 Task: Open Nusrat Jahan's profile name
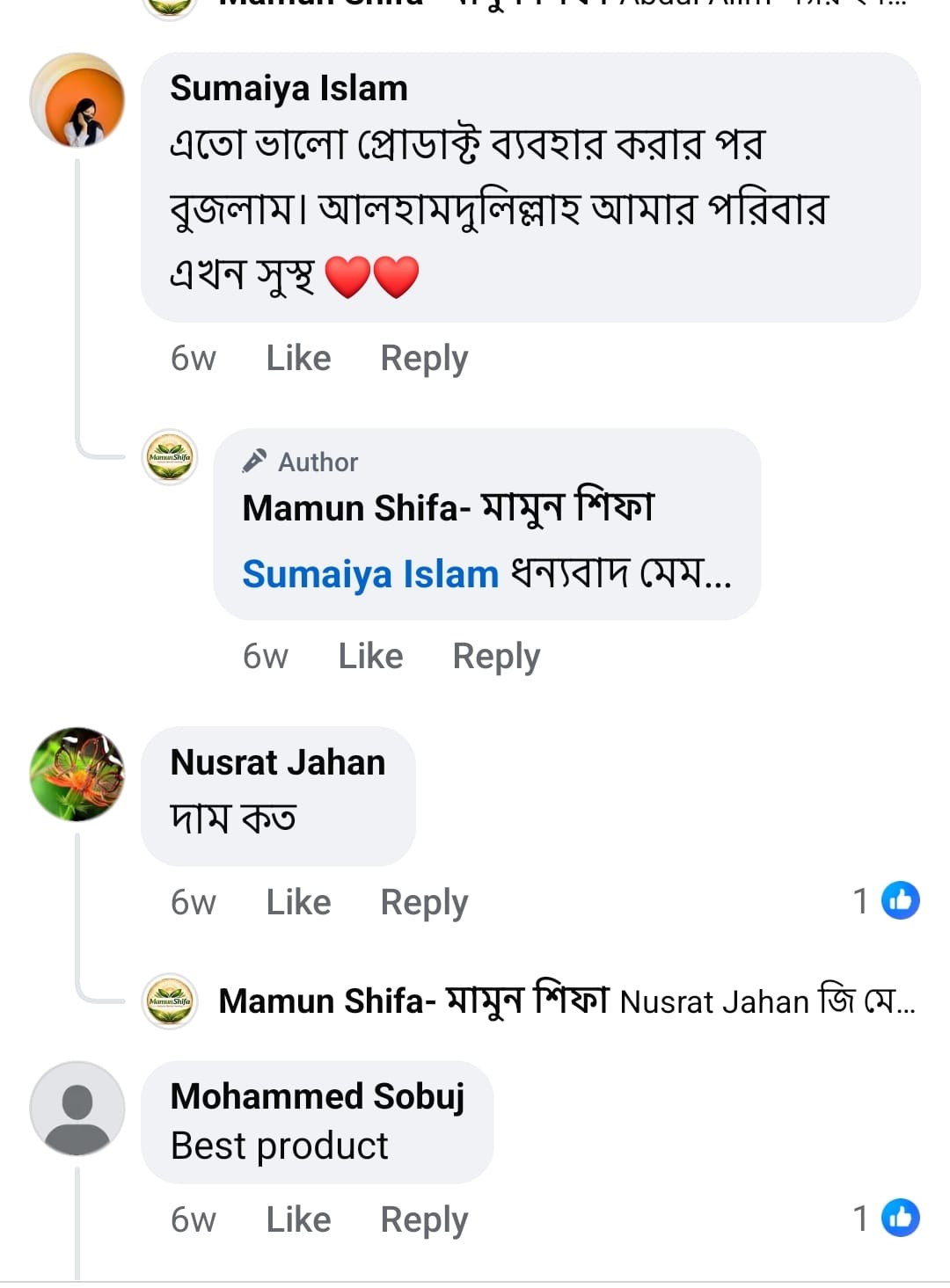[x=278, y=763]
